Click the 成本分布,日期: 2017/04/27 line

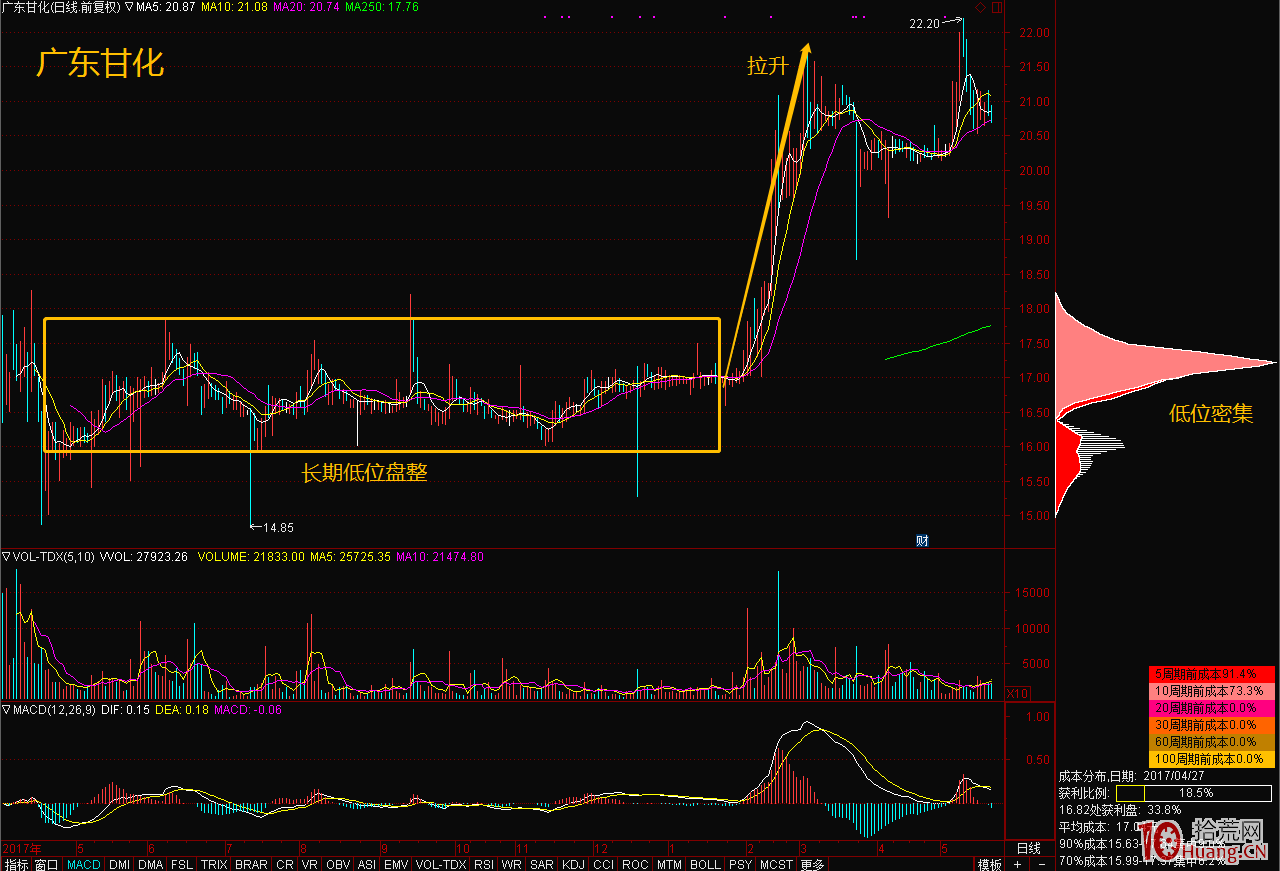[1131, 776]
